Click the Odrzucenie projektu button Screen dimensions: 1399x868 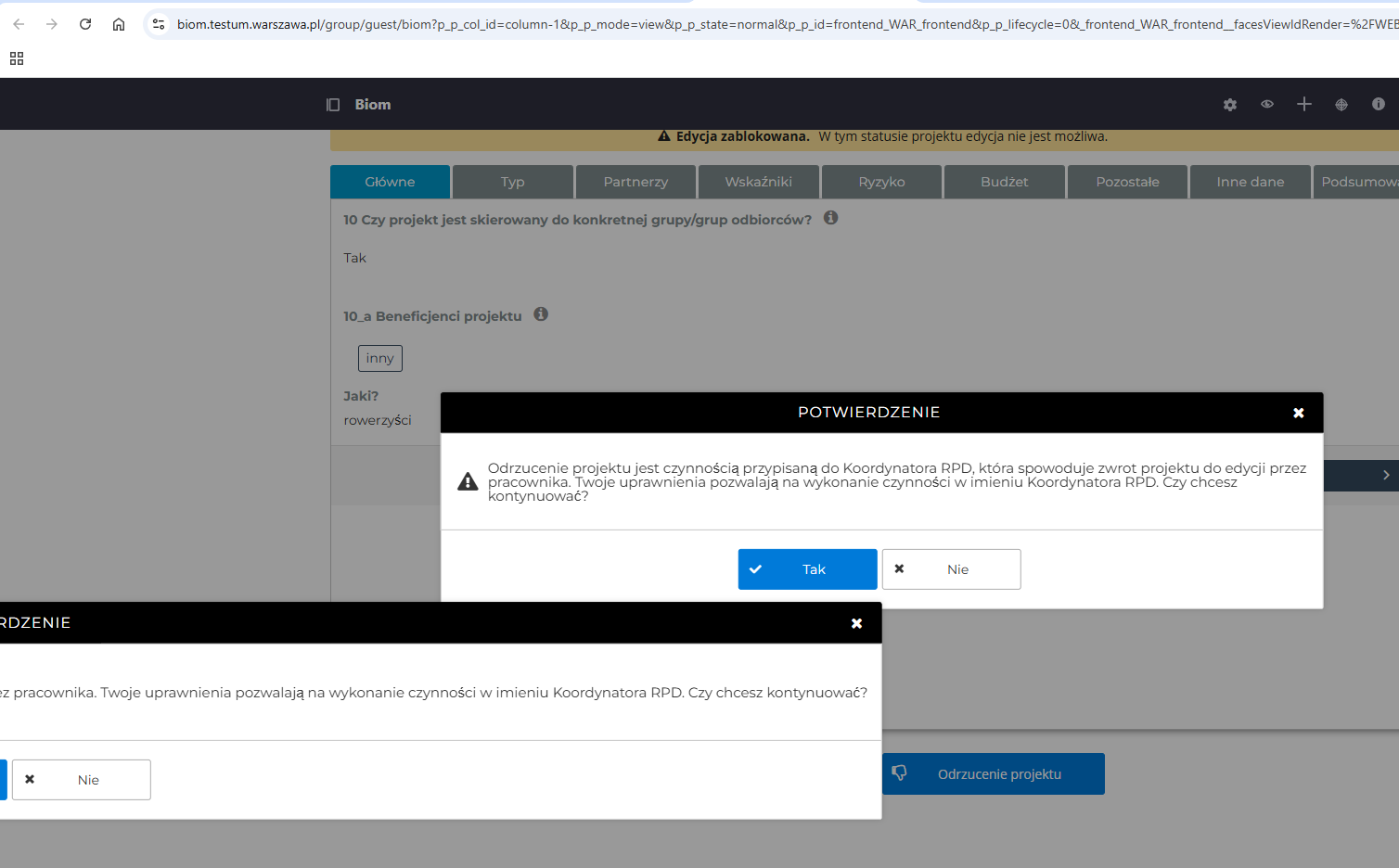[x=994, y=774]
